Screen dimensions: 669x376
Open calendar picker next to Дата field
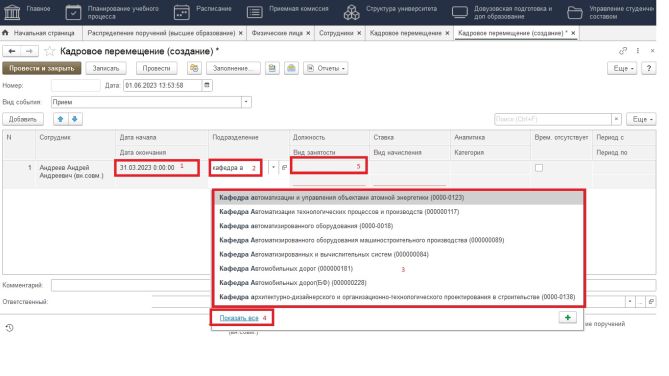[x=207, y=85]
